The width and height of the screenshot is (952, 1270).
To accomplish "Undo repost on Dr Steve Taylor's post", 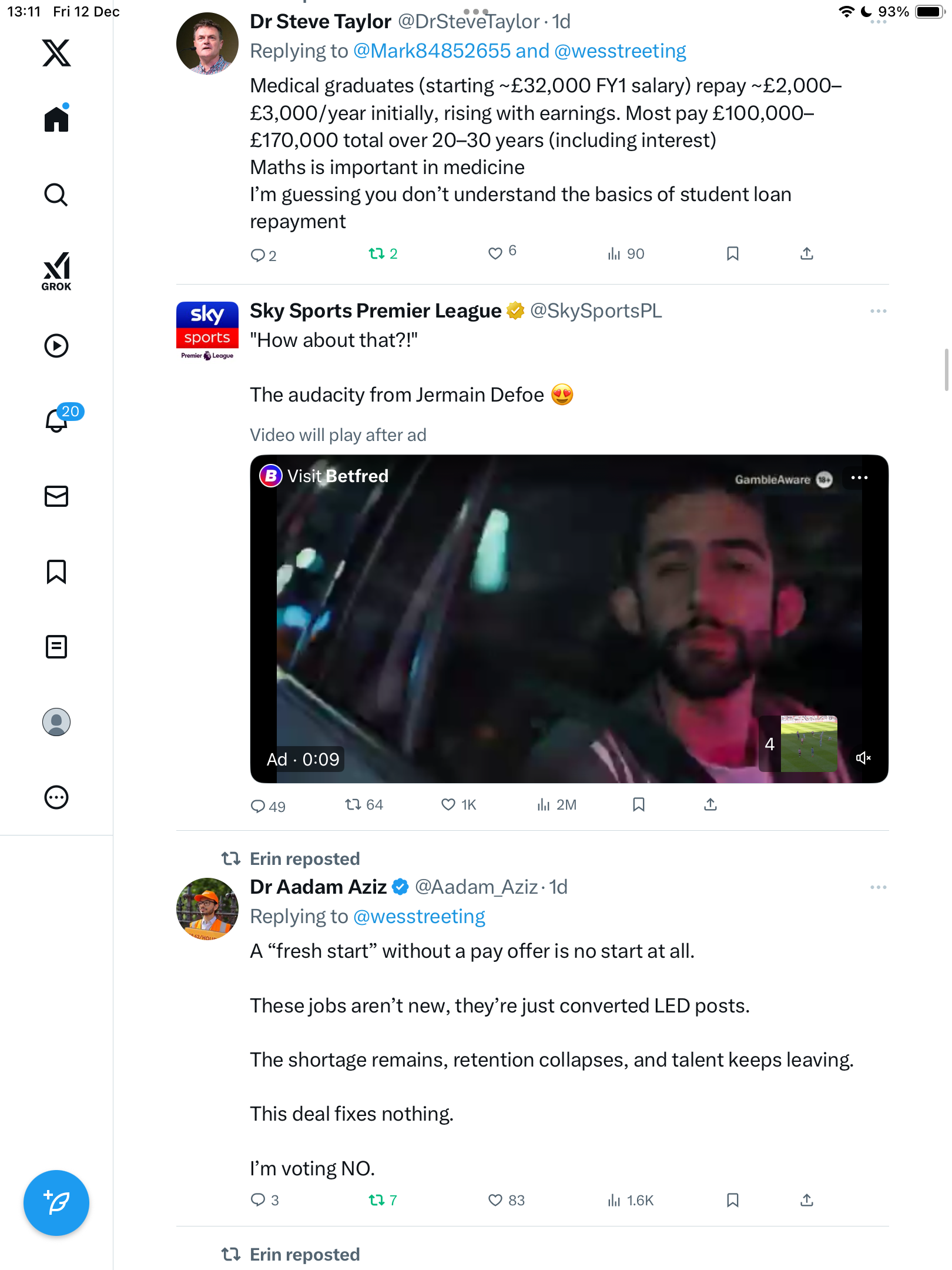I will coord(376,253).
